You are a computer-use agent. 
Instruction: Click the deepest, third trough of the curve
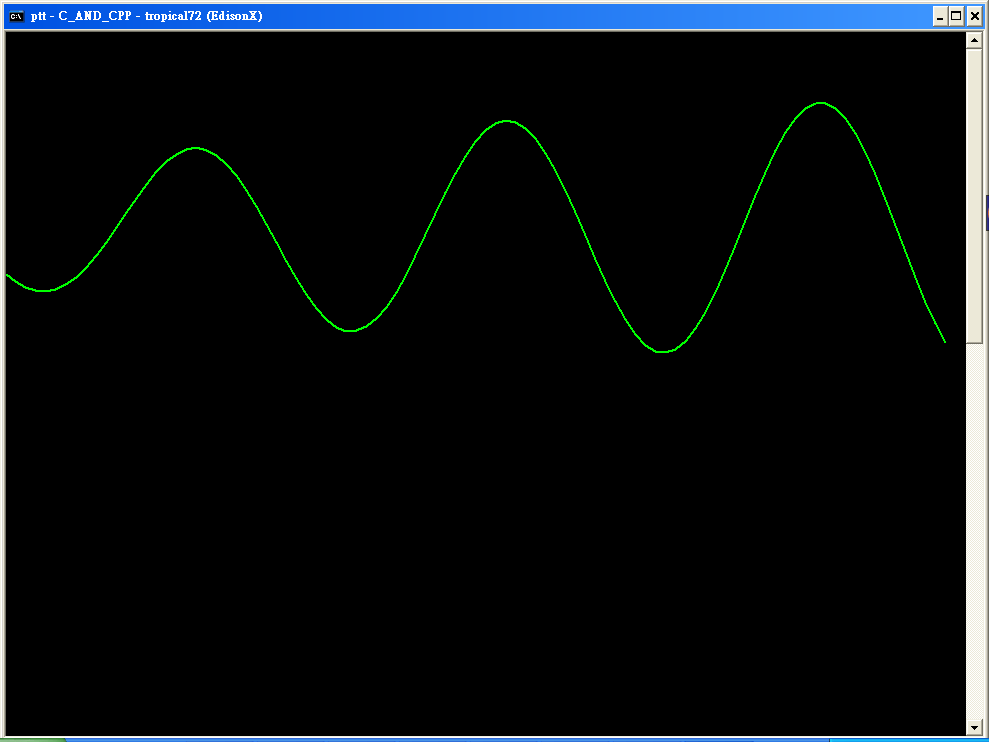coord(663,352)
